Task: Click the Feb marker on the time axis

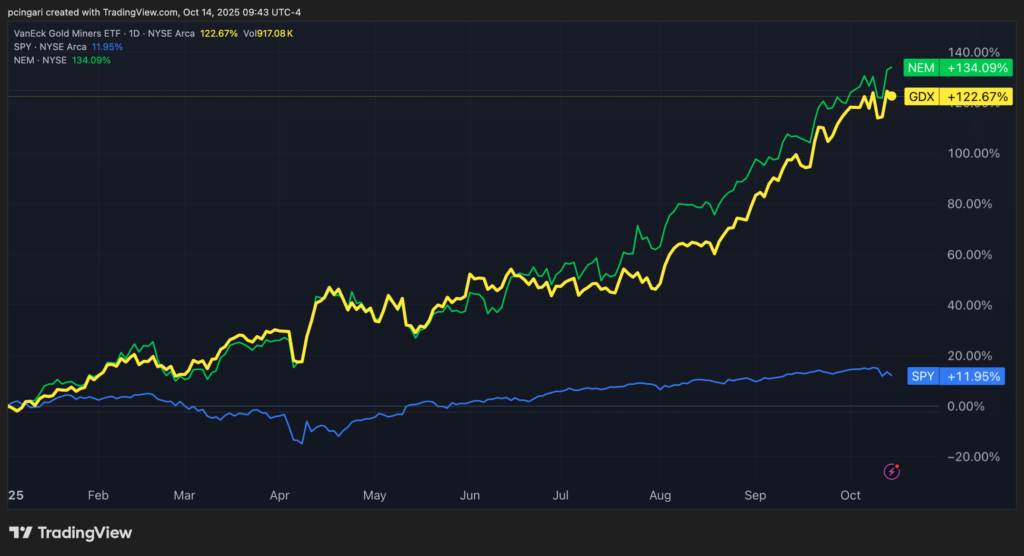Action: tap(98, 495)
